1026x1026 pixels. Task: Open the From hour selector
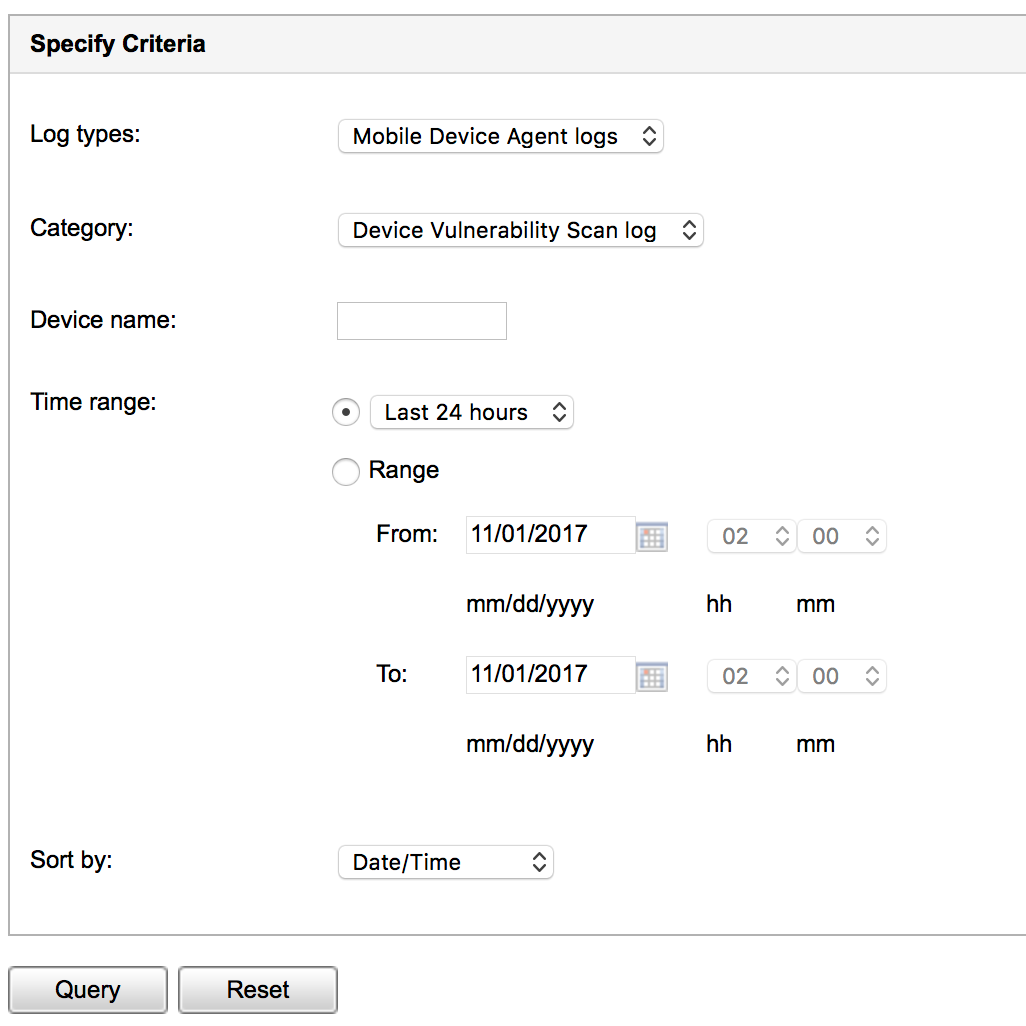pyautogui.click(x=751, y=537)
